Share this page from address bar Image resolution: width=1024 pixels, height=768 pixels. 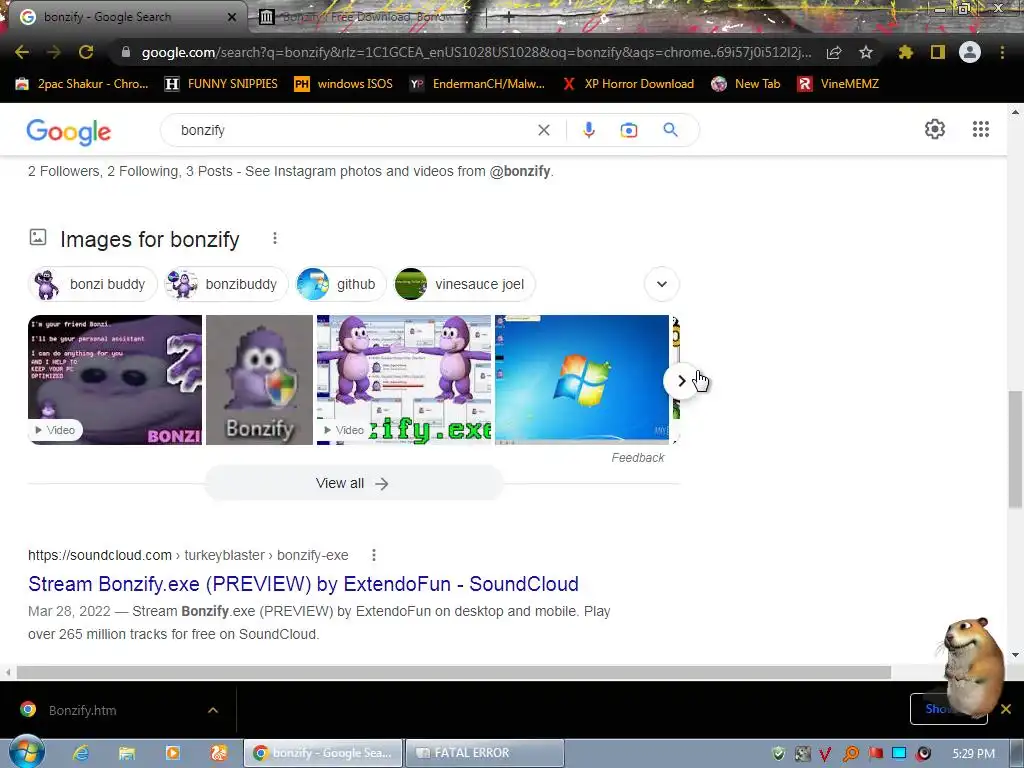click(x=834, y=53)
